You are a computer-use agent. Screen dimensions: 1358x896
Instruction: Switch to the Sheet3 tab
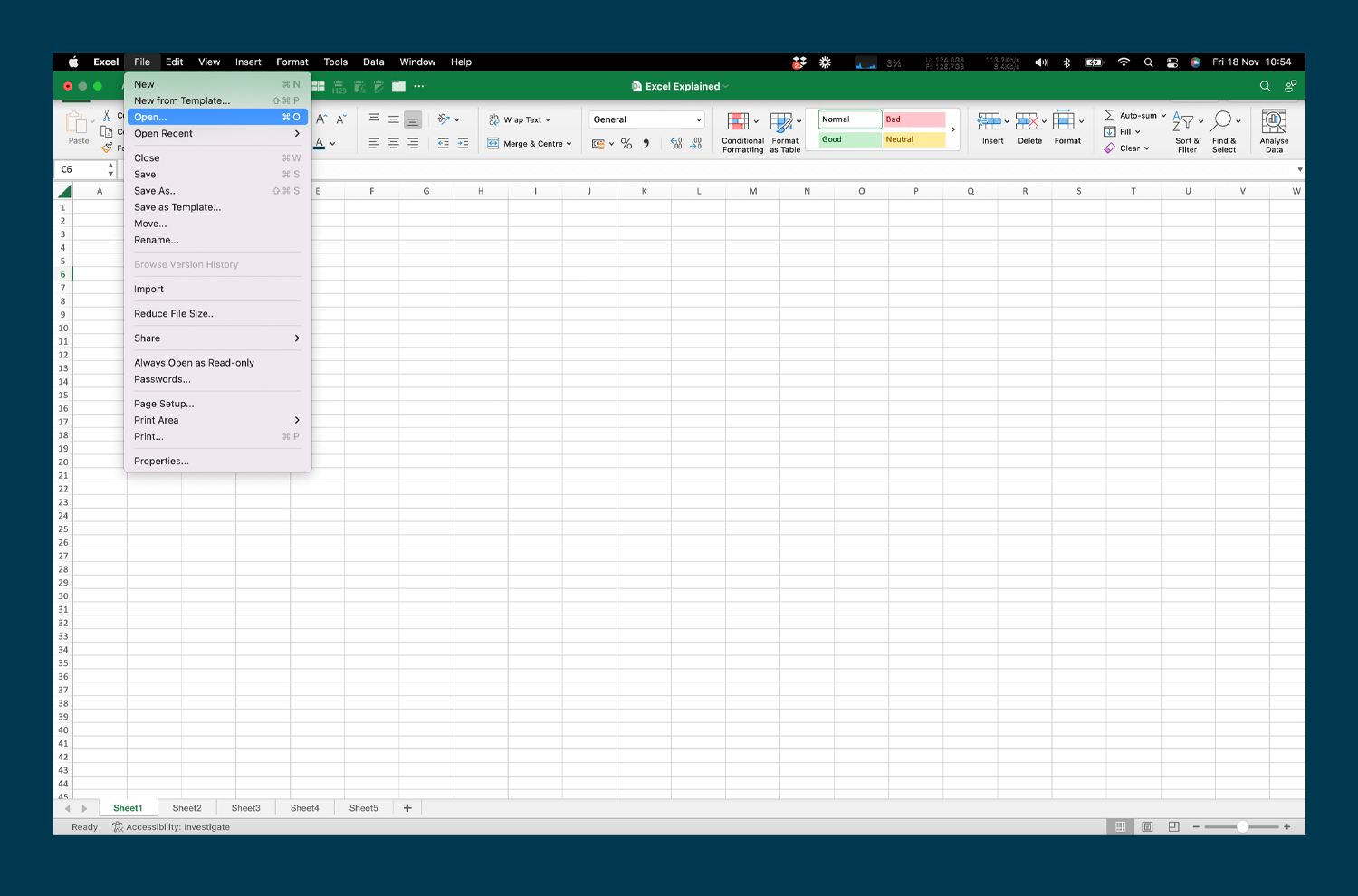click(245, 807)
